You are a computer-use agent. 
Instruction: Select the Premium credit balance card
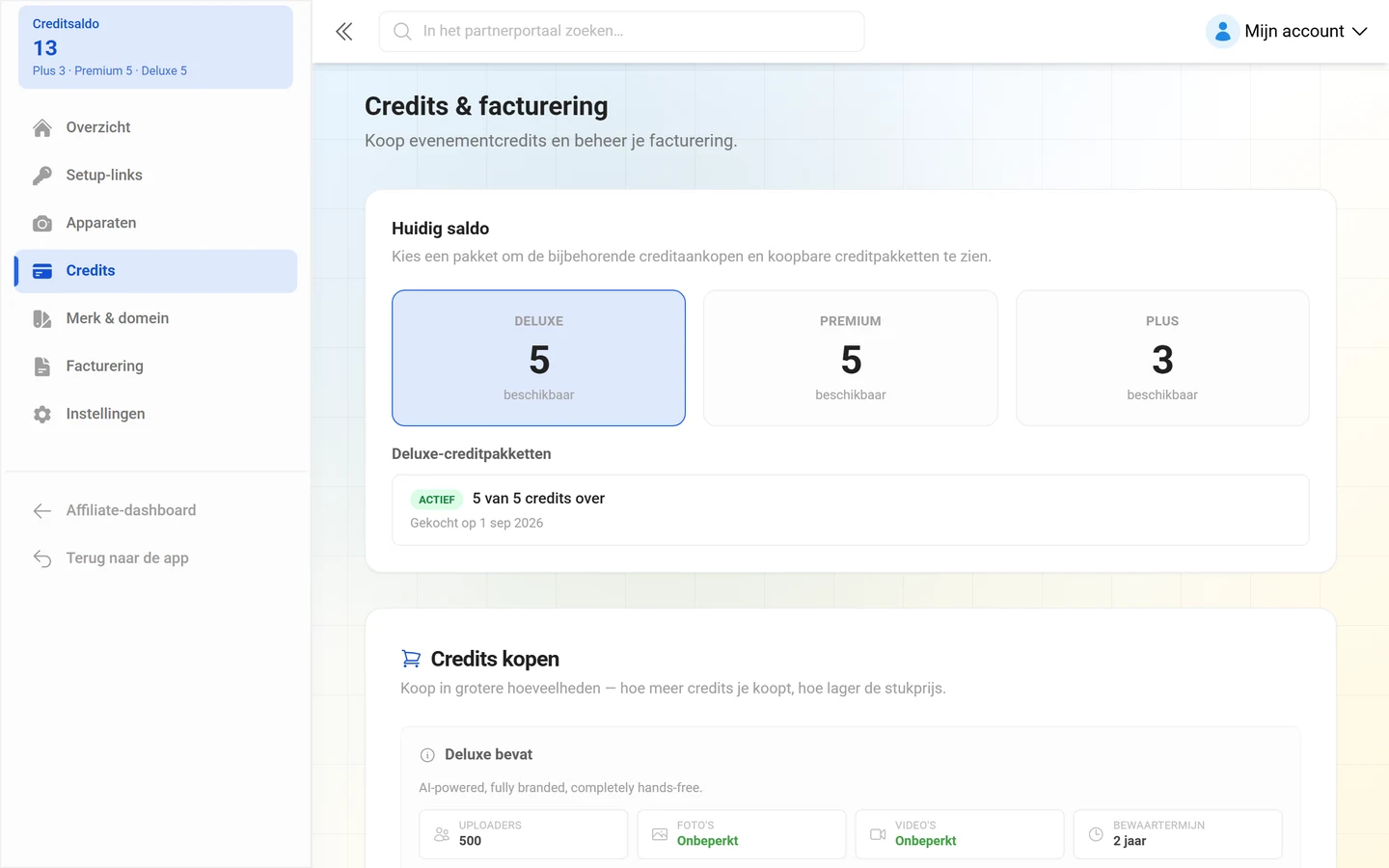point(851,358)
